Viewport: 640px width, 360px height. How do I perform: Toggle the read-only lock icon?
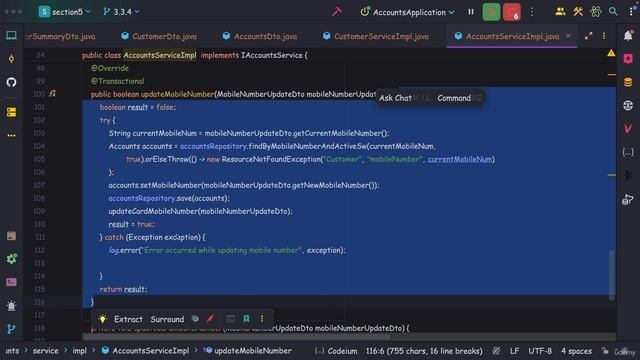[x=605, y=351]
